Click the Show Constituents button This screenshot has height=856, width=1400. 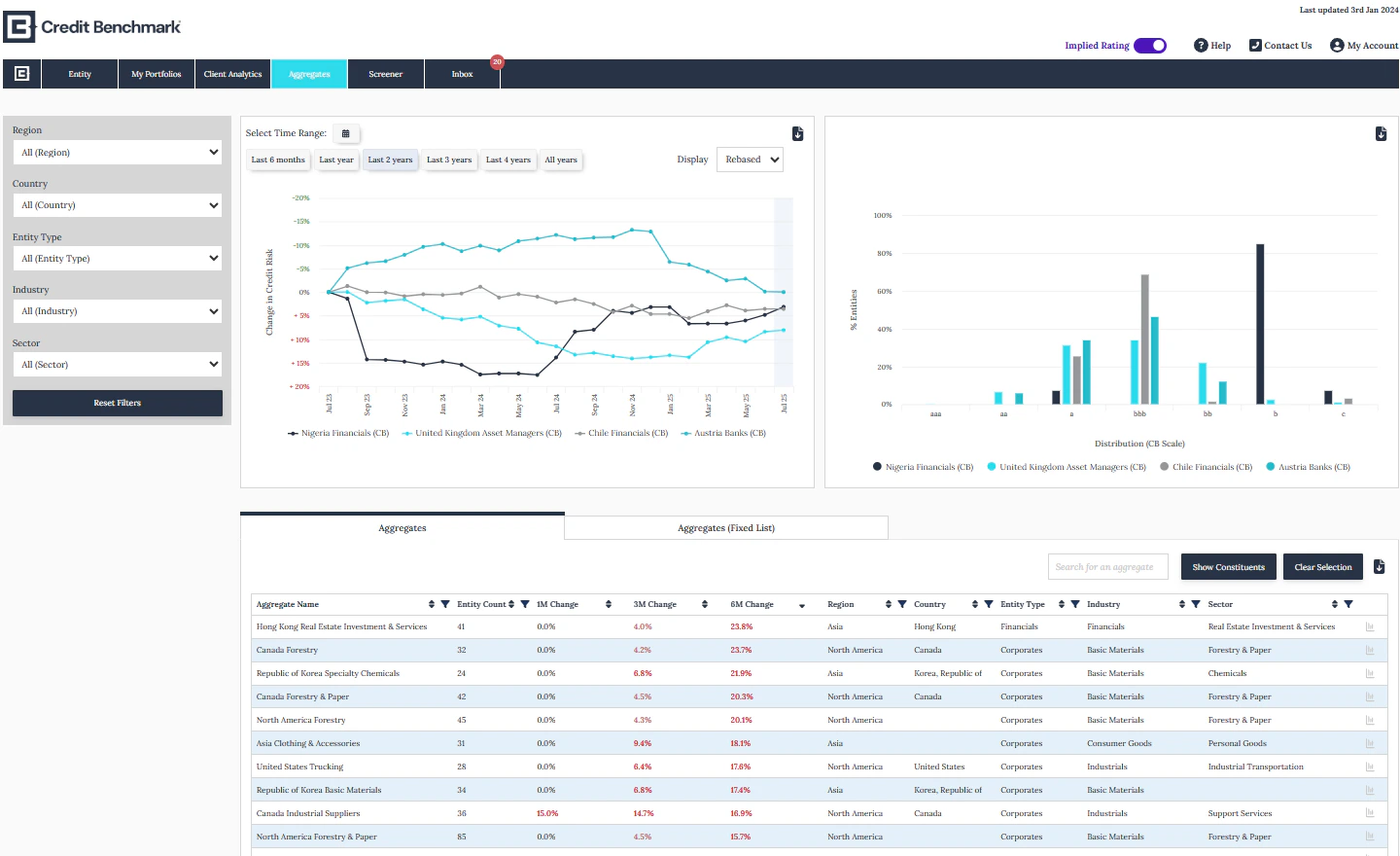(x=1228, y=567)
